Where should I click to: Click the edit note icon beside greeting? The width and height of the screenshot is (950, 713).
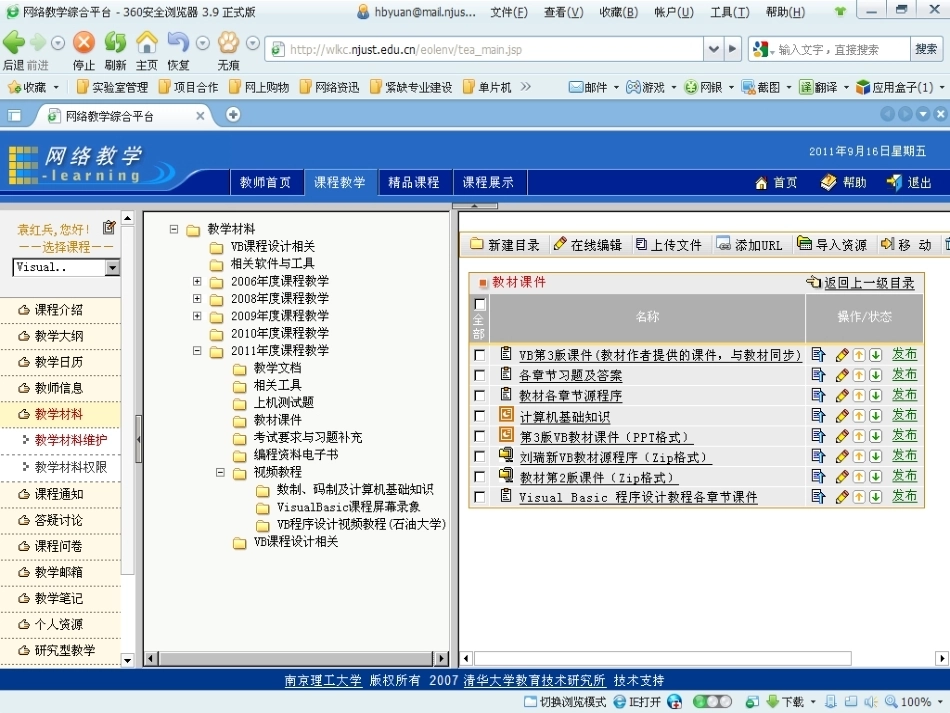(109, 227)
